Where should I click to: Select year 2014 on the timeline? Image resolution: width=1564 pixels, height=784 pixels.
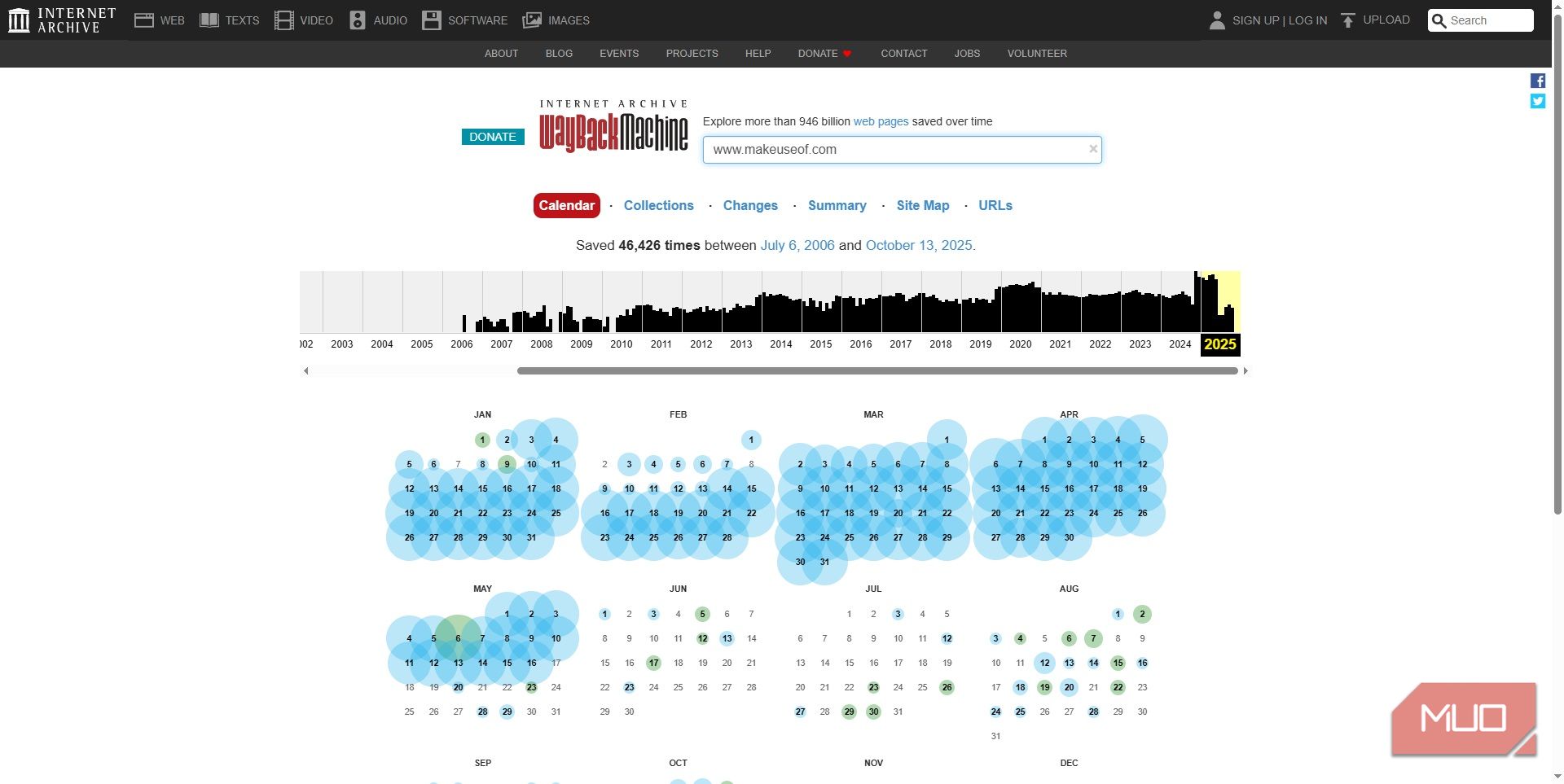pyautogui.click(x=781, y=344)
